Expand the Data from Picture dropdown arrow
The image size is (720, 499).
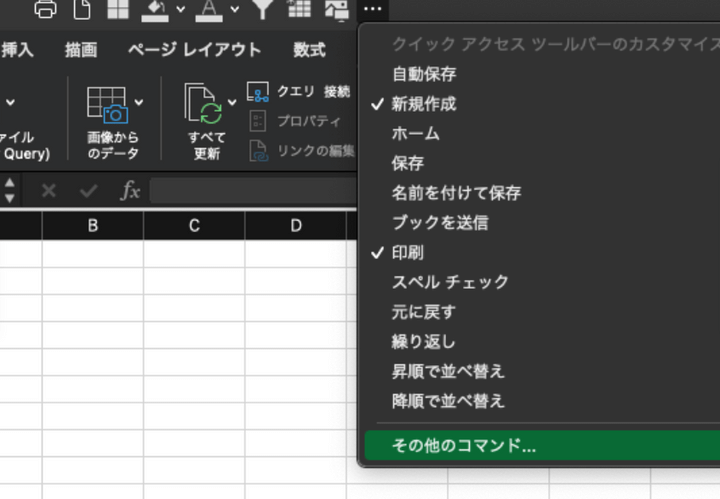coord(139,102)
